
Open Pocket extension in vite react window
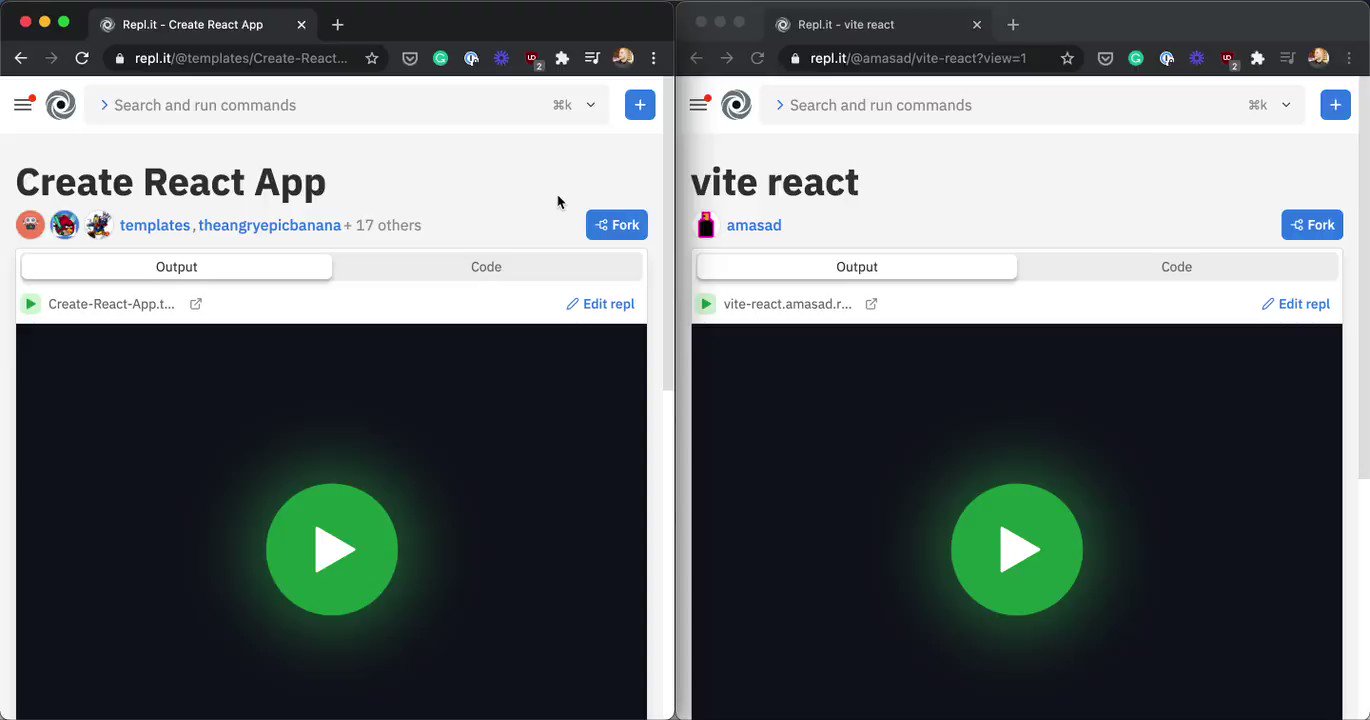coord(1105,58)
